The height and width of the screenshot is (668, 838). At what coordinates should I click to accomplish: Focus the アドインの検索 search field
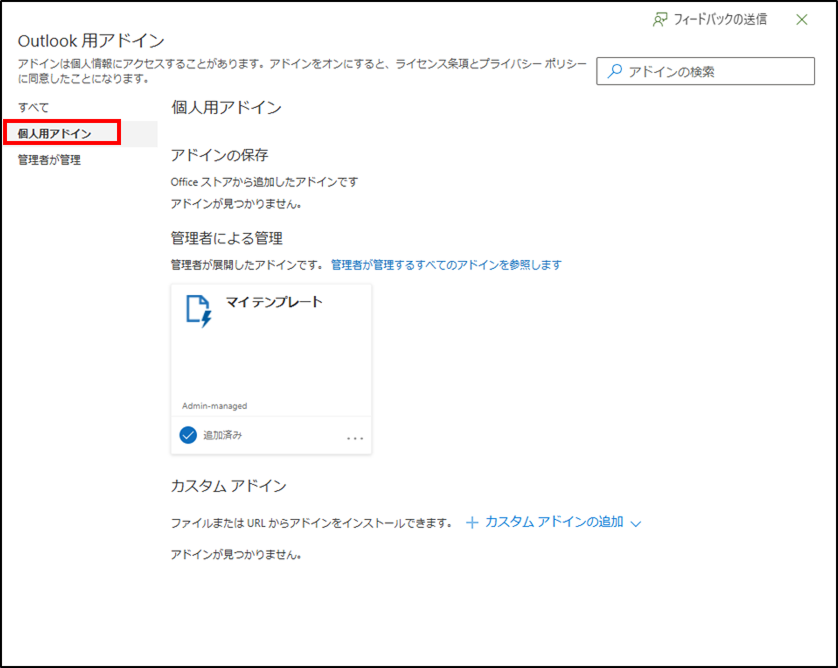(705, 71)
